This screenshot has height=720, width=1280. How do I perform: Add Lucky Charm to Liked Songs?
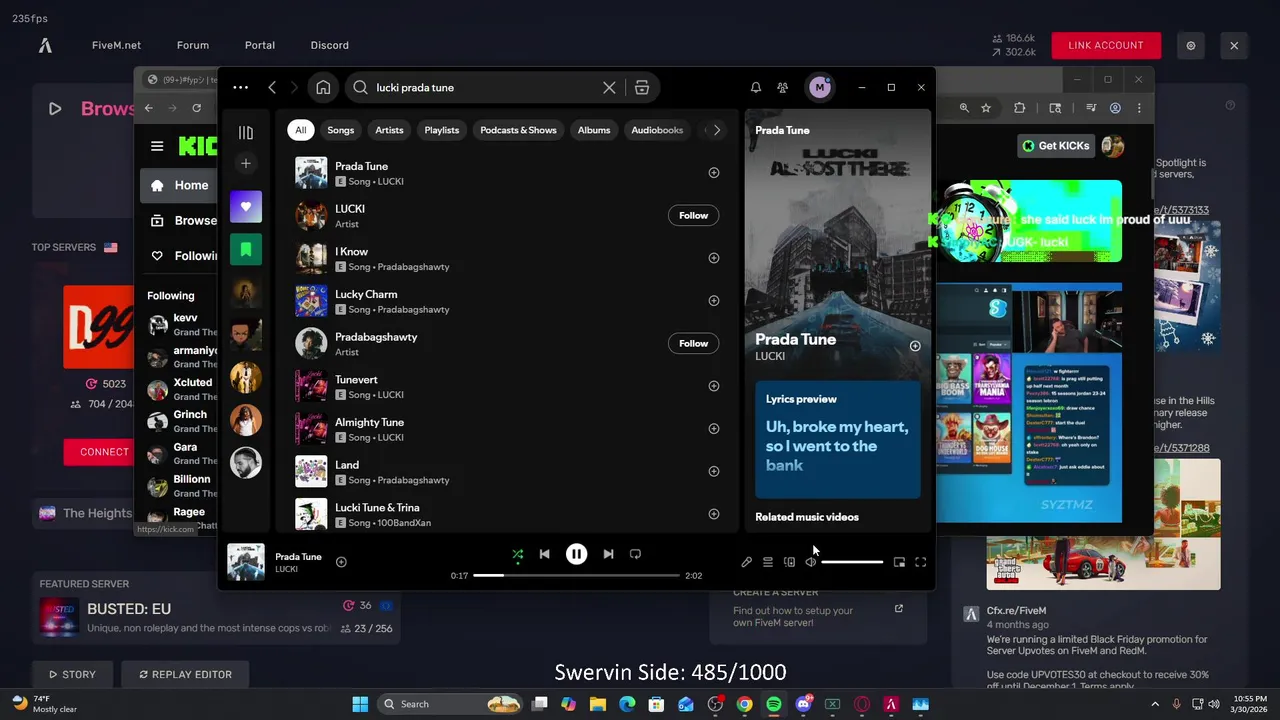point(714,301)
